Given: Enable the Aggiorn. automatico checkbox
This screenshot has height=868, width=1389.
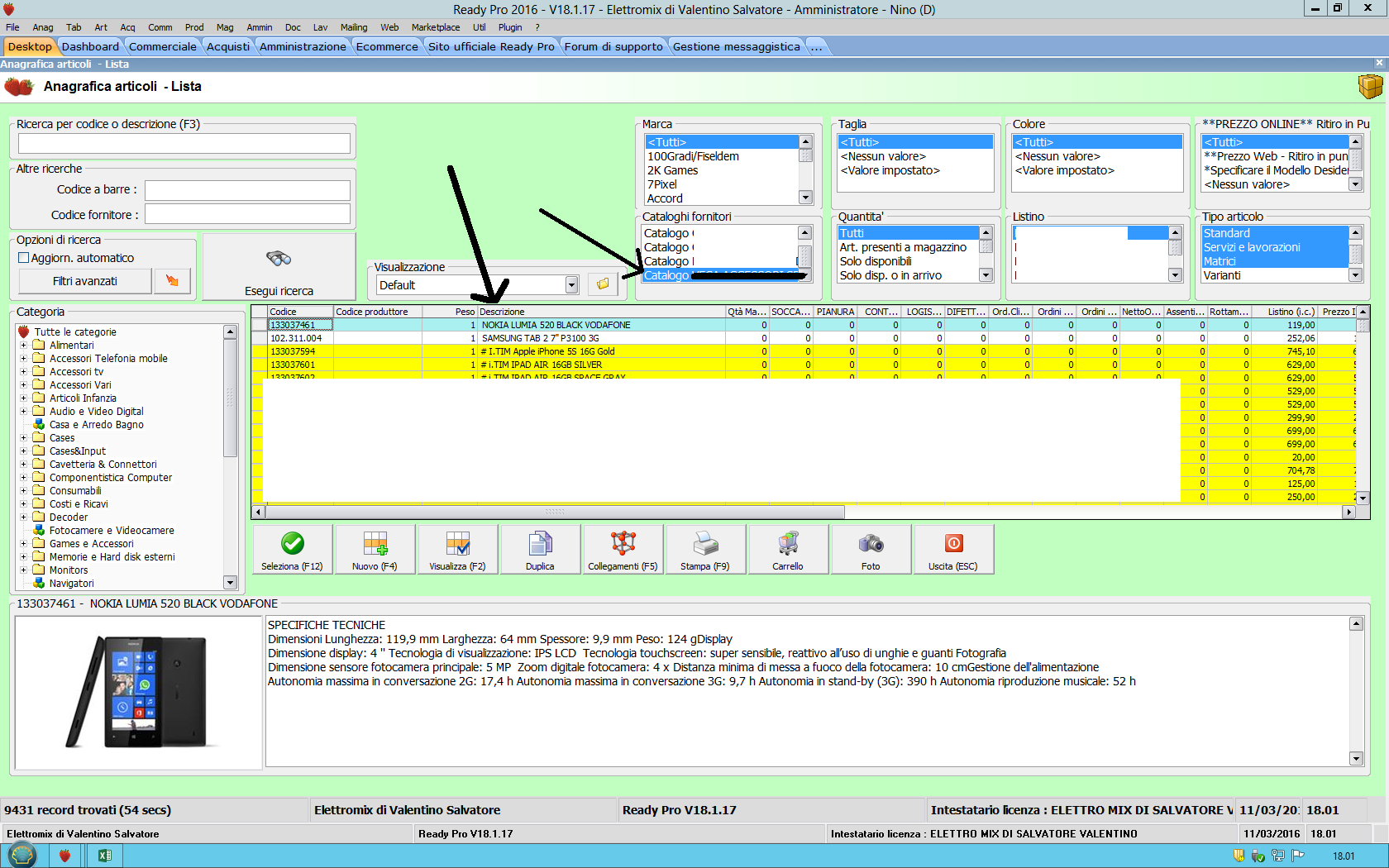Looking at the screenshot, I should [24, 258].
